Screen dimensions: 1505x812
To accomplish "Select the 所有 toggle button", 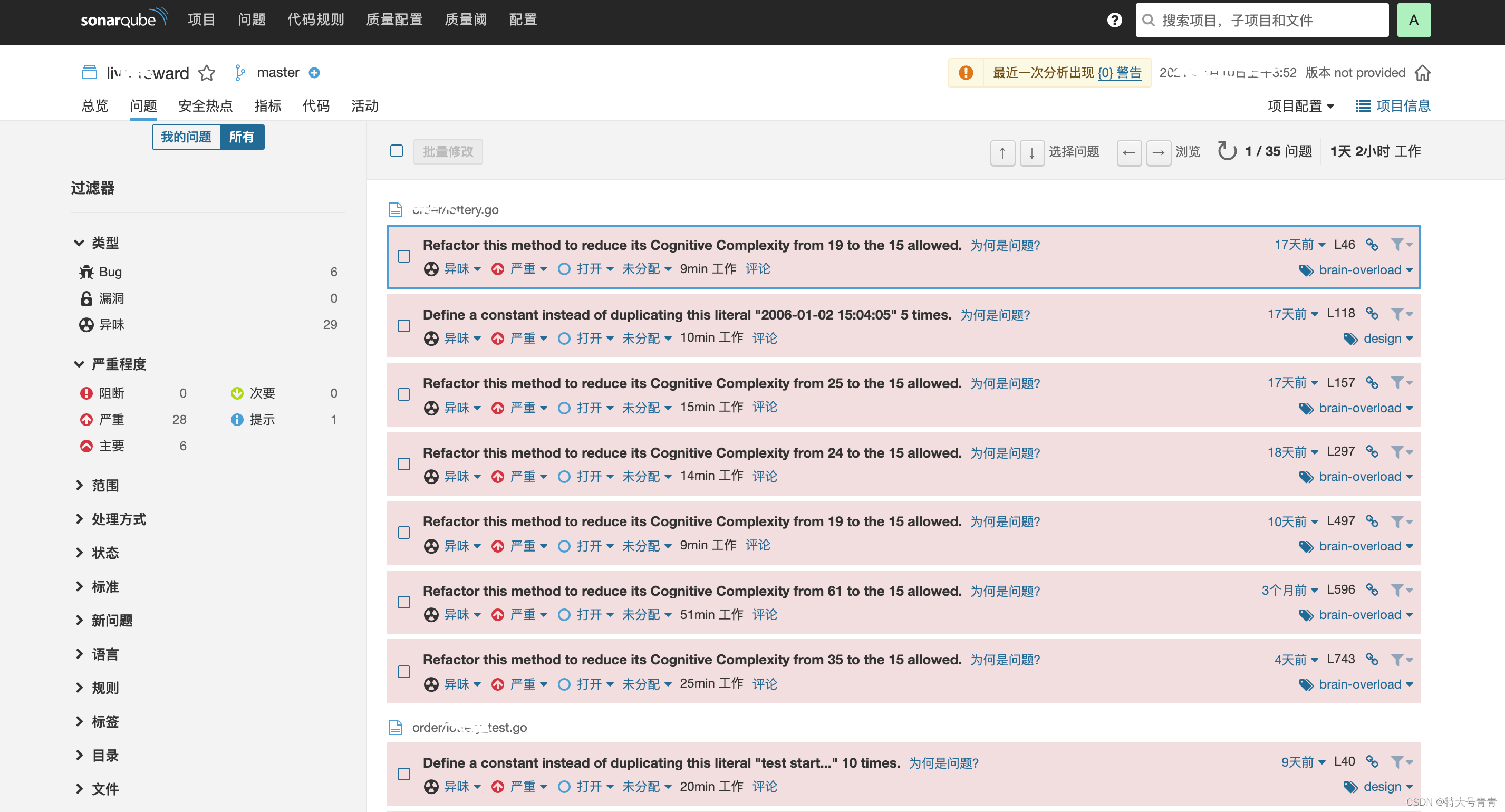I will pos(242,137).
